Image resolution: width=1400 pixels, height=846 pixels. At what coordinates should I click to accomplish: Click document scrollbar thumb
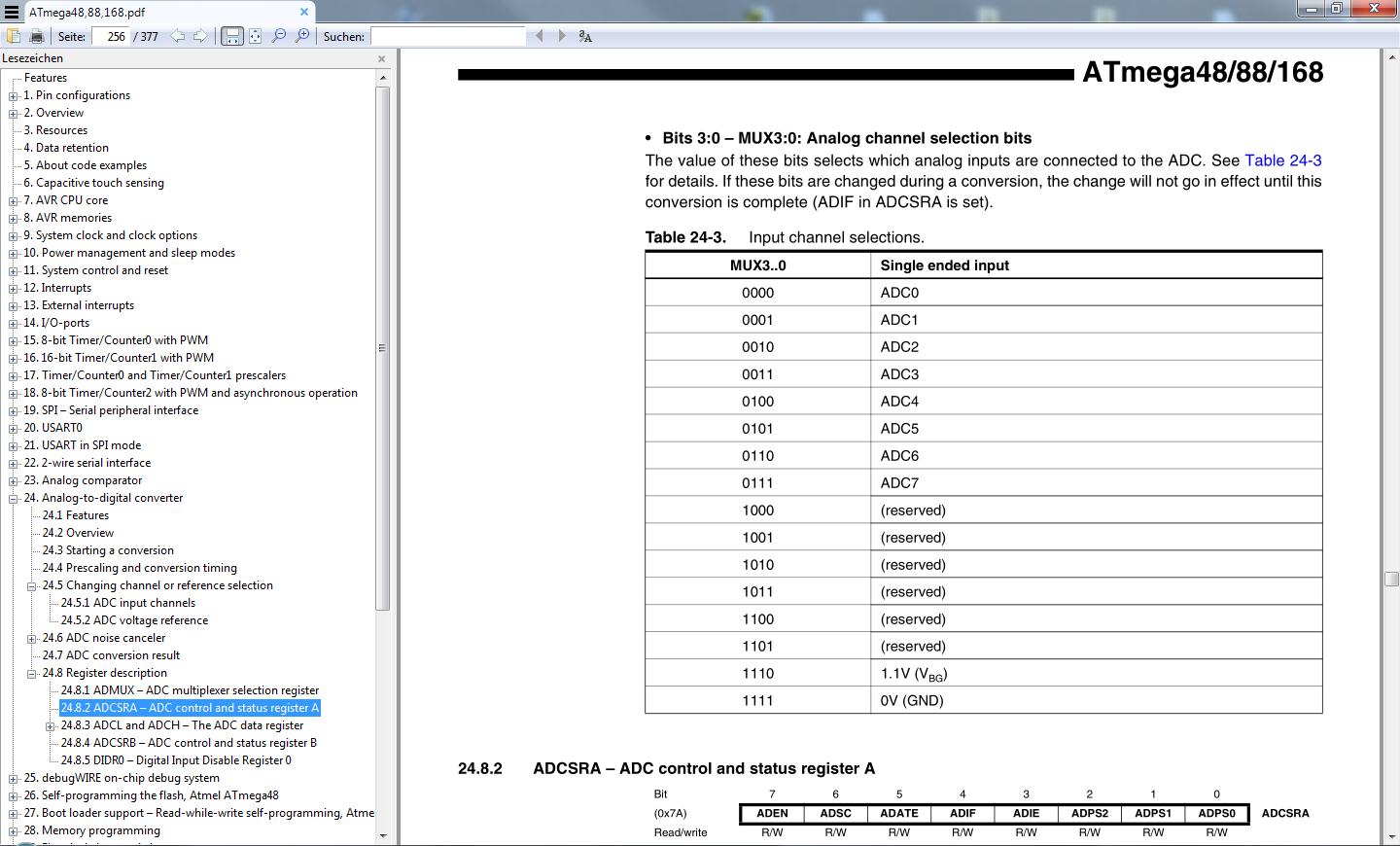1392,579
